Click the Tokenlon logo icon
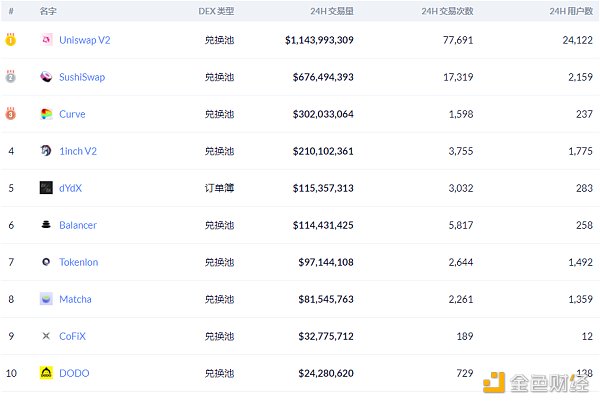 (46, 262)
